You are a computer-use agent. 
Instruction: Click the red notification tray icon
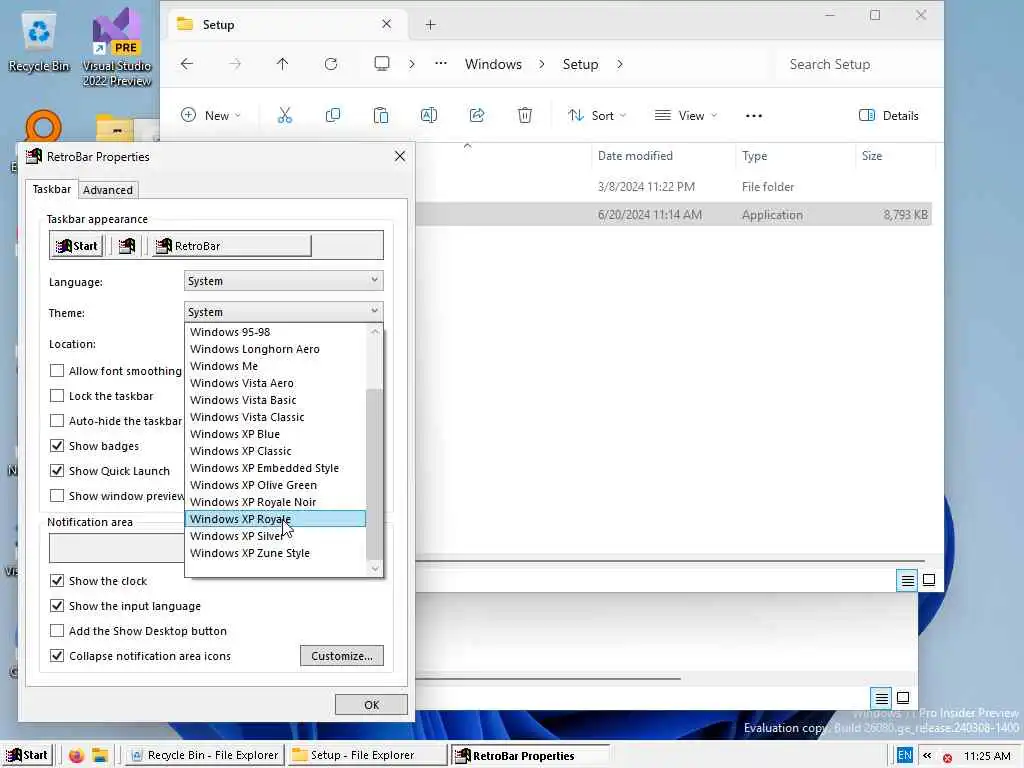(x=947, y=758)
